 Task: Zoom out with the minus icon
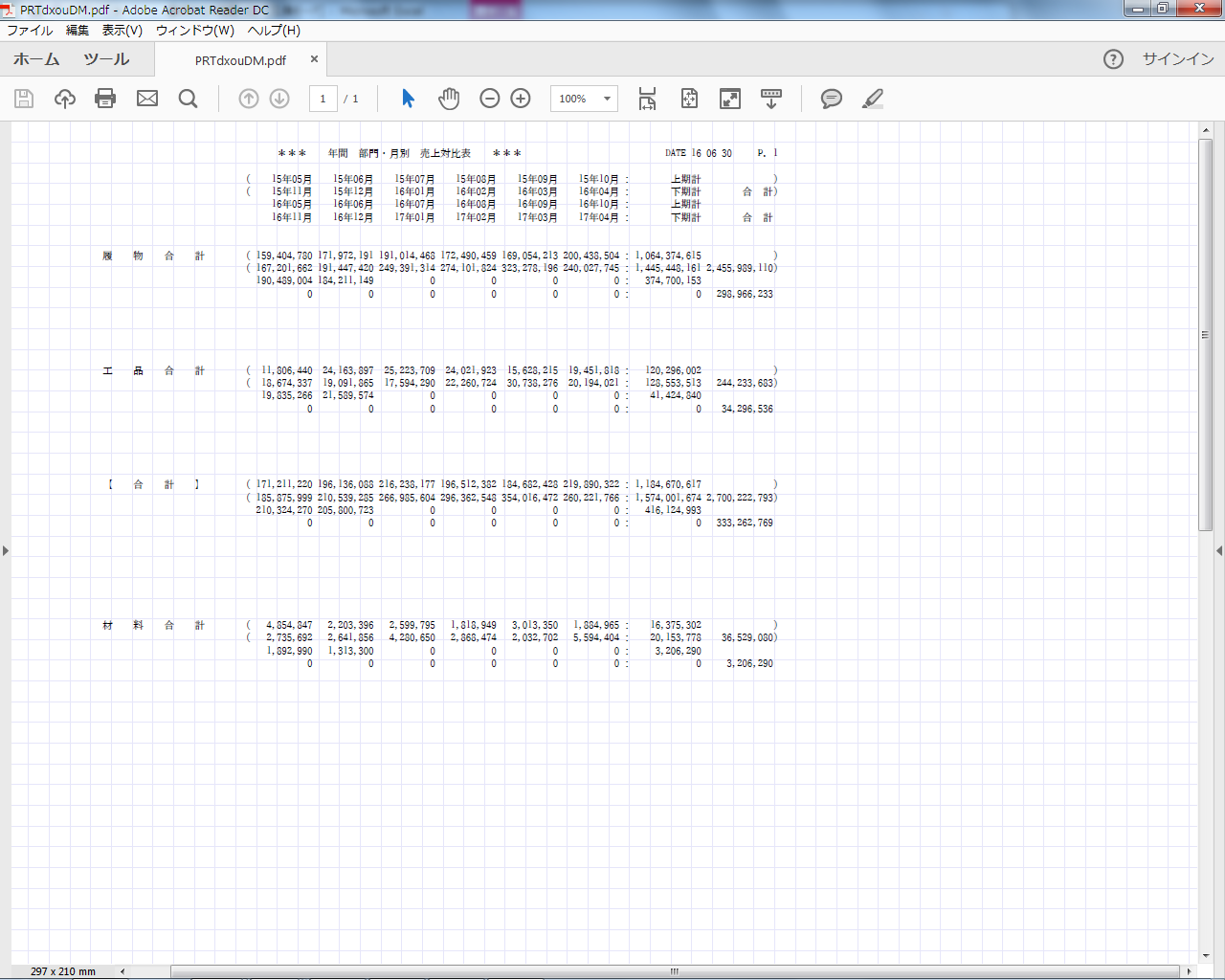click(490, 99)
